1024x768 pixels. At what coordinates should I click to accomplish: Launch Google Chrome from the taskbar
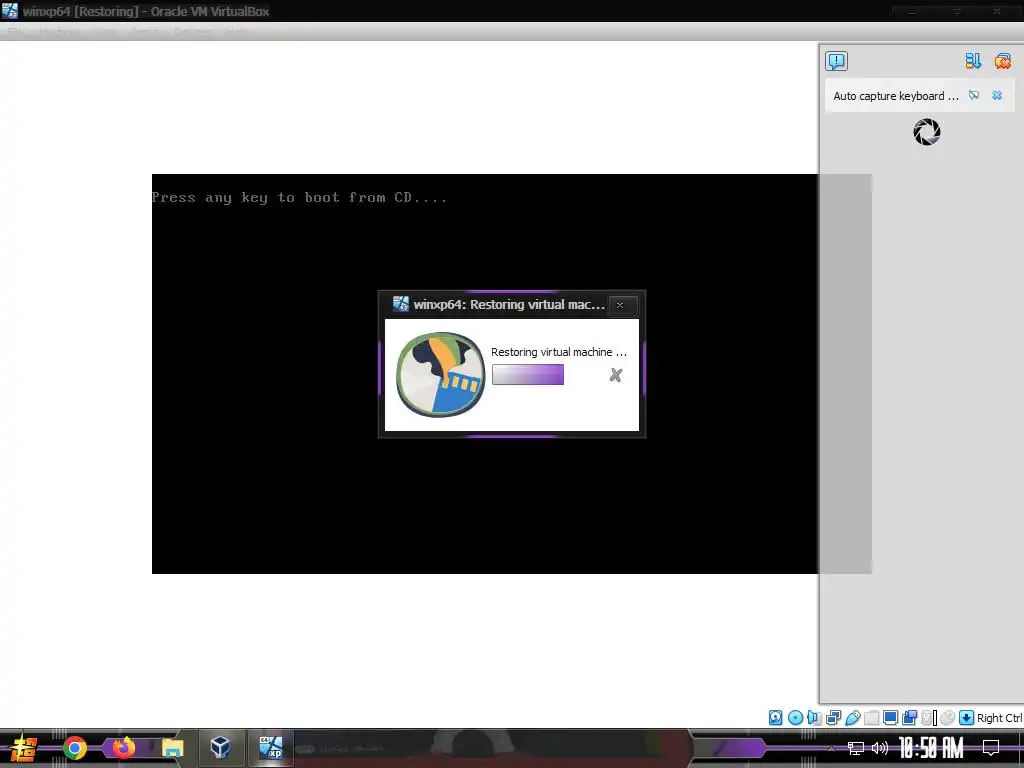tap(75, 748)
